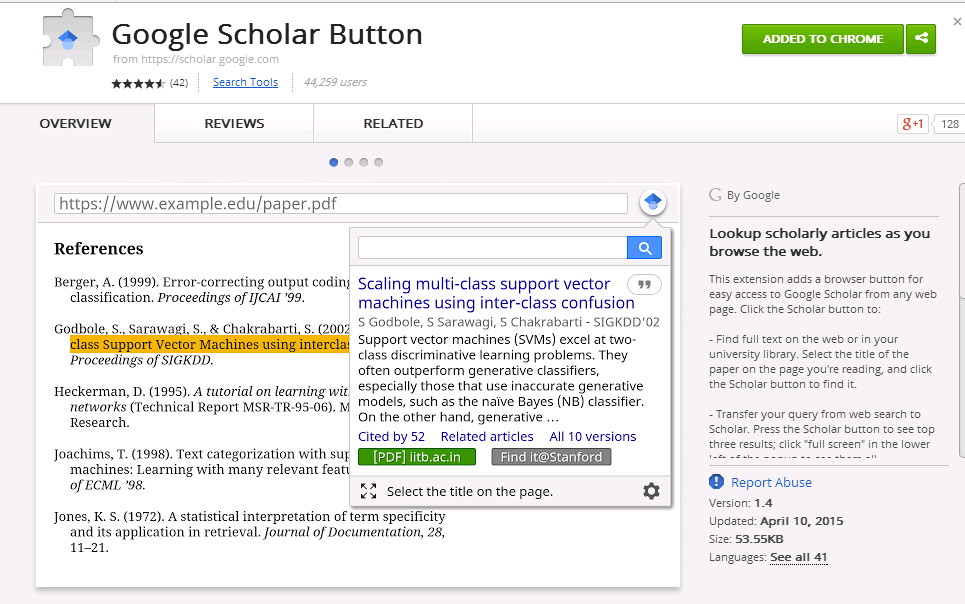Click the Cited by 52 link

[x=391, y=436]
